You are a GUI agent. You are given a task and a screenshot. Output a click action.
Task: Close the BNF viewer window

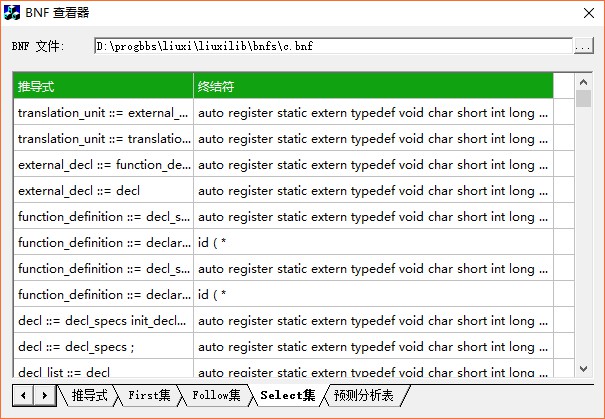(x=586, y=12)
